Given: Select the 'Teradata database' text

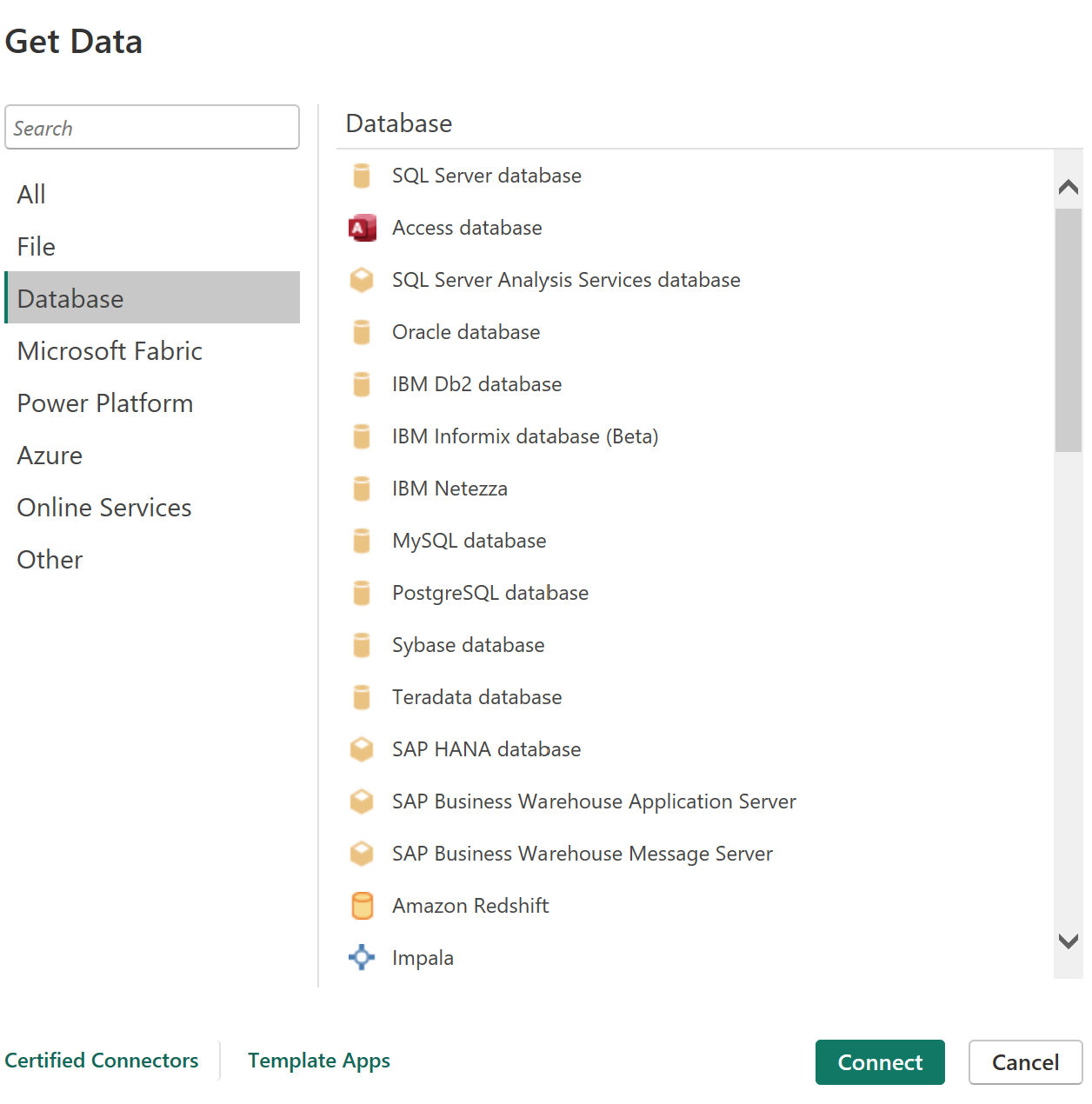Looking at the screenshot, I should pos(476,697).
